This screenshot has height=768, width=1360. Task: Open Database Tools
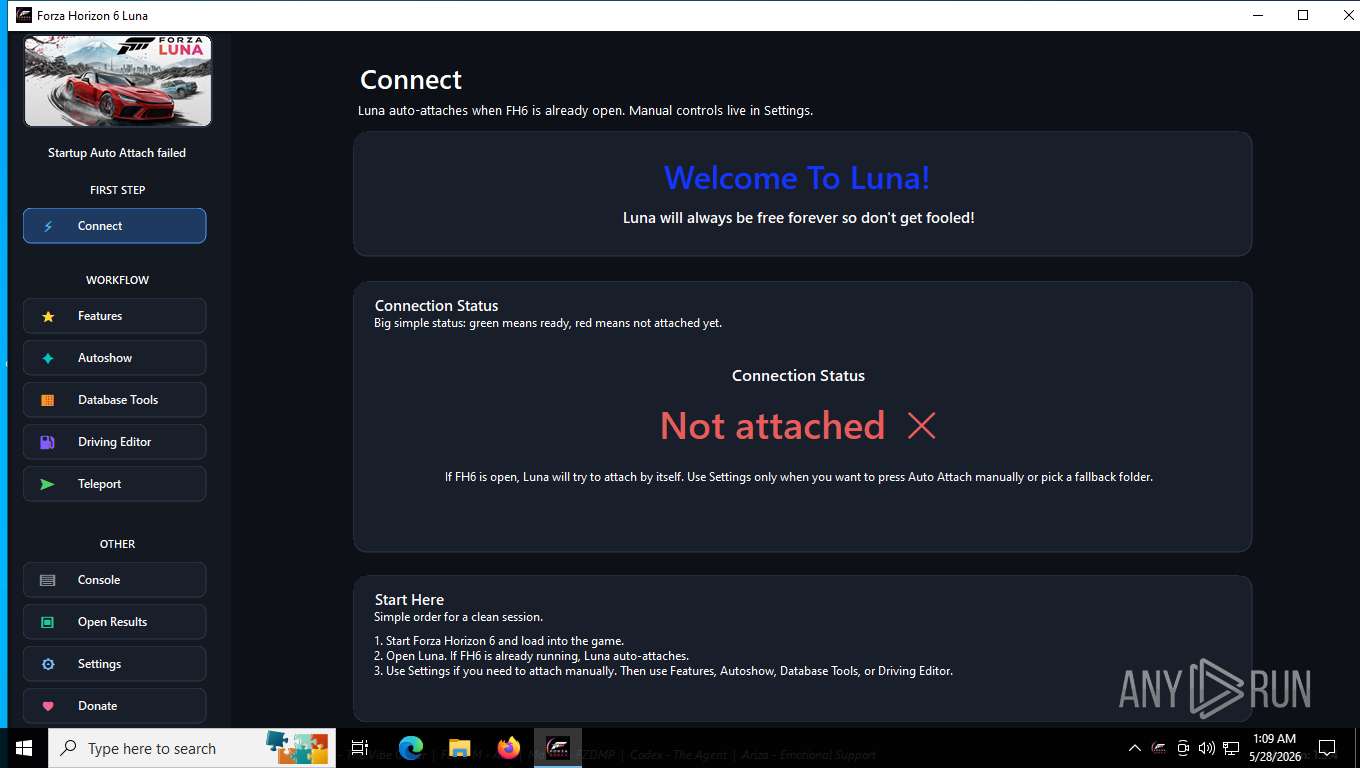[x=114, y=400]
